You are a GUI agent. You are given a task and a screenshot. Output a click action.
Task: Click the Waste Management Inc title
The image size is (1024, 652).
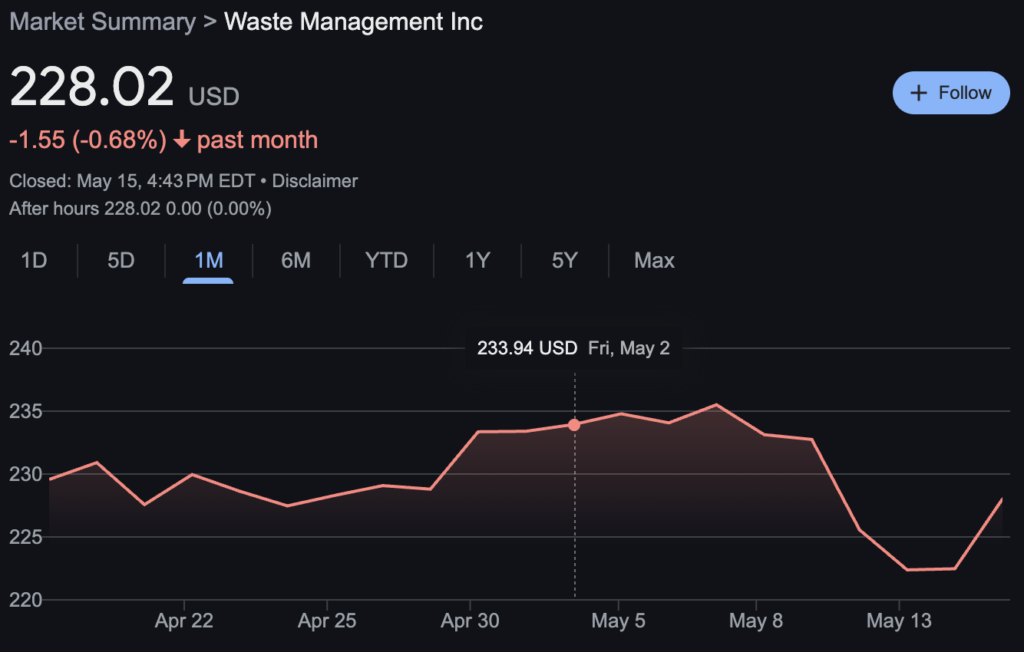(353, 22)
